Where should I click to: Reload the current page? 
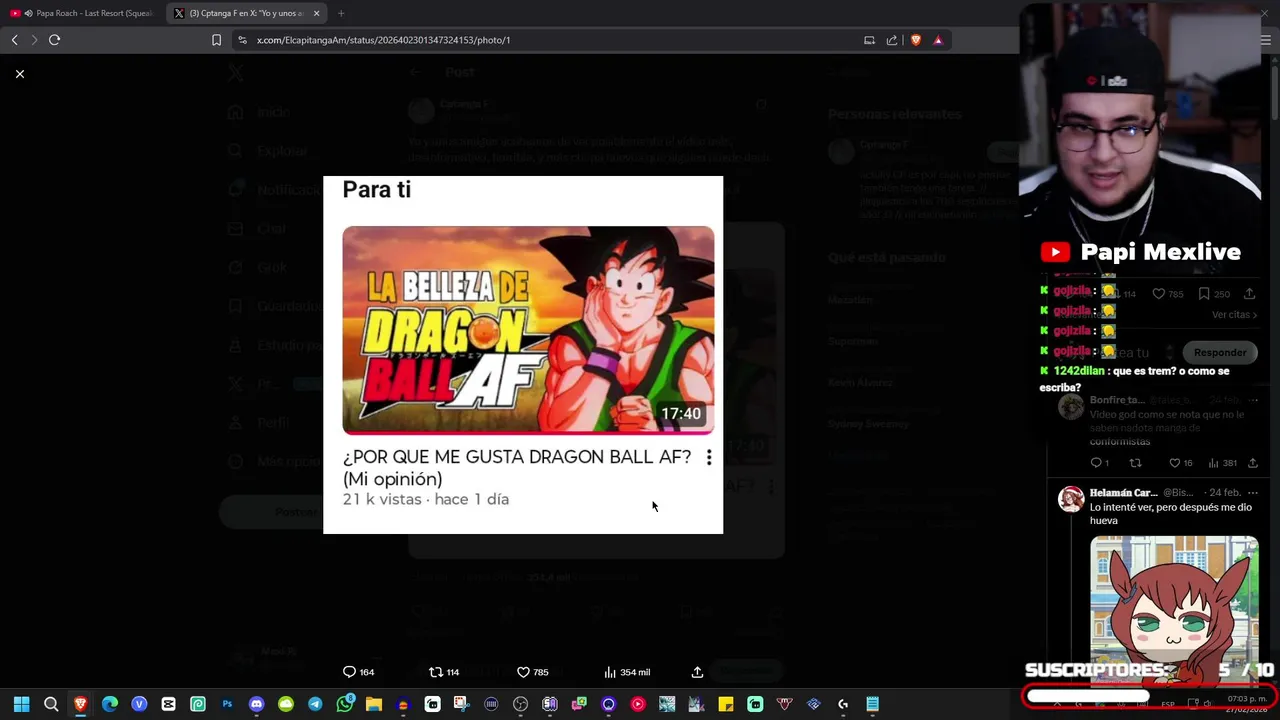(54, 40)
